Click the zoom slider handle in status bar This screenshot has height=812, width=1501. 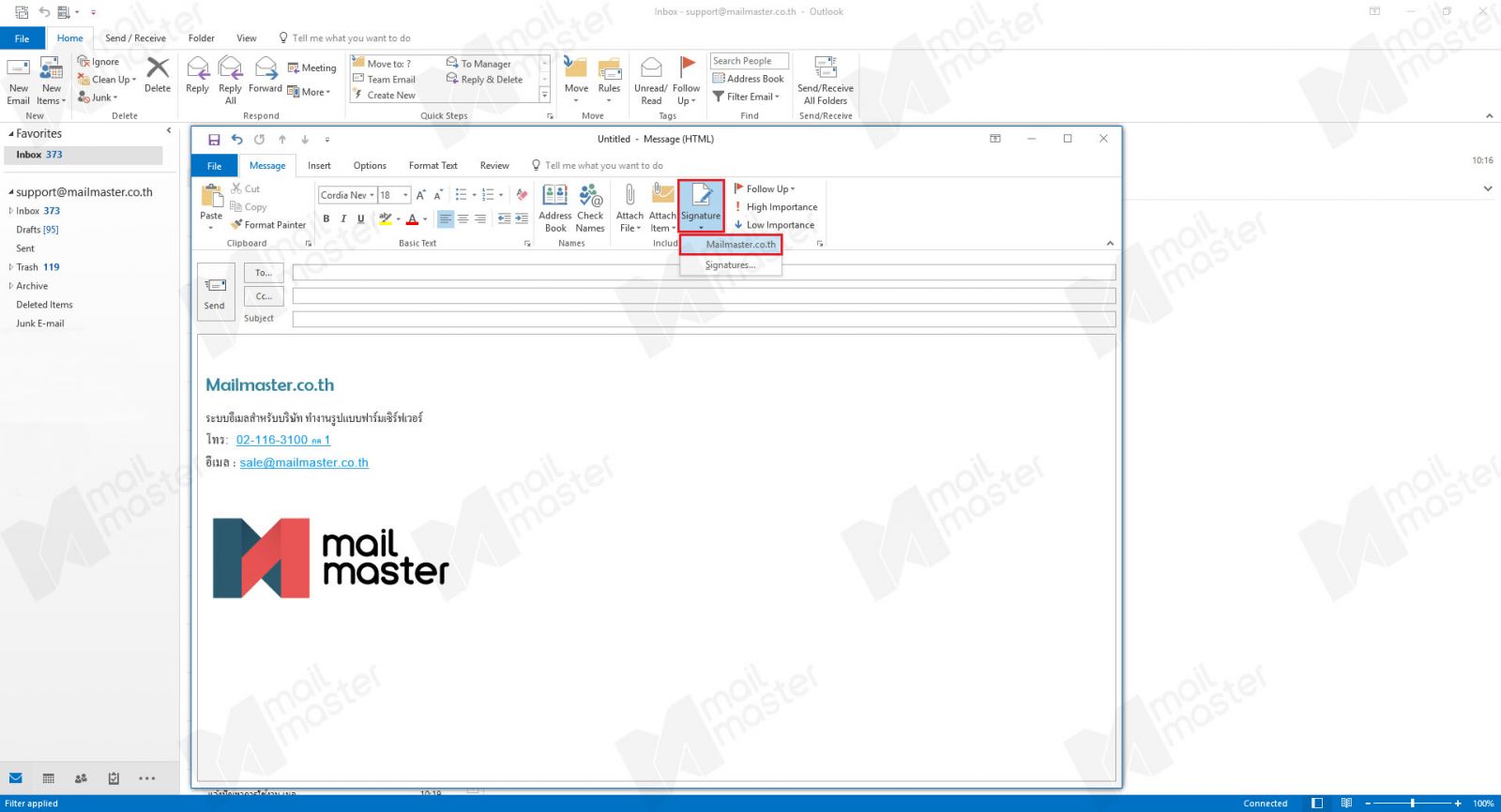pos(1412,804)
